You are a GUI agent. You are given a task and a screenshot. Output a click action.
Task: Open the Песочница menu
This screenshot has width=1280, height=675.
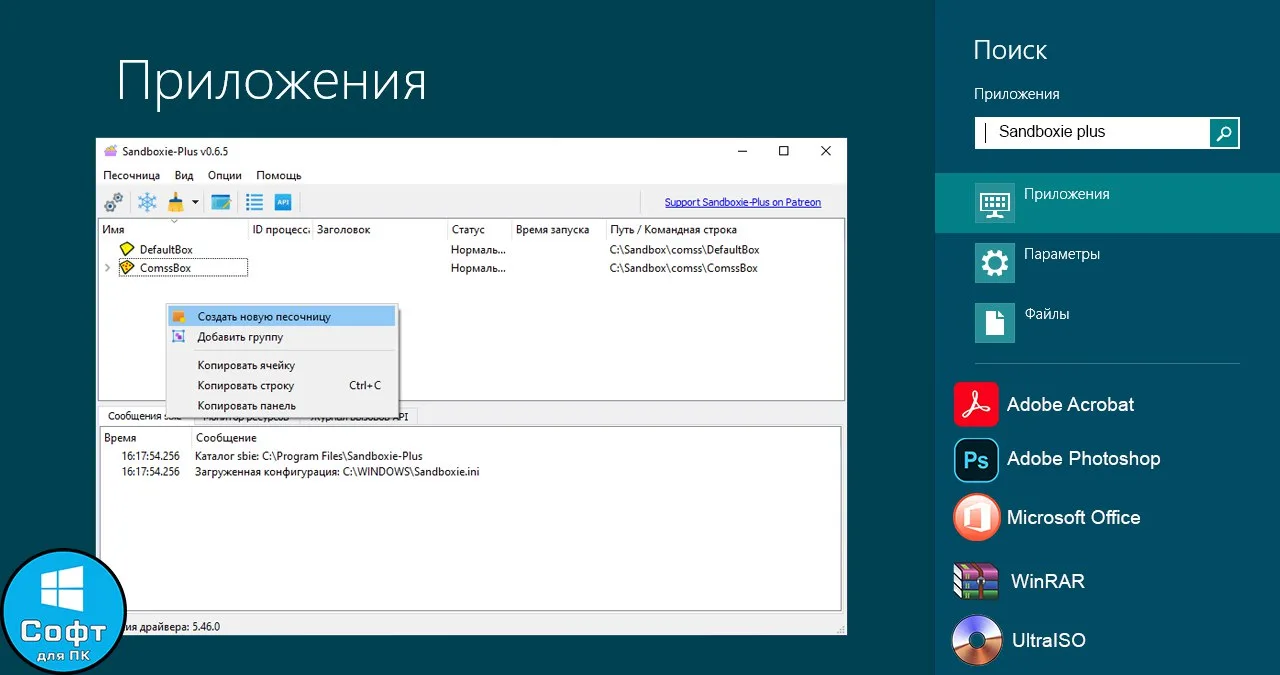point(131,175)
